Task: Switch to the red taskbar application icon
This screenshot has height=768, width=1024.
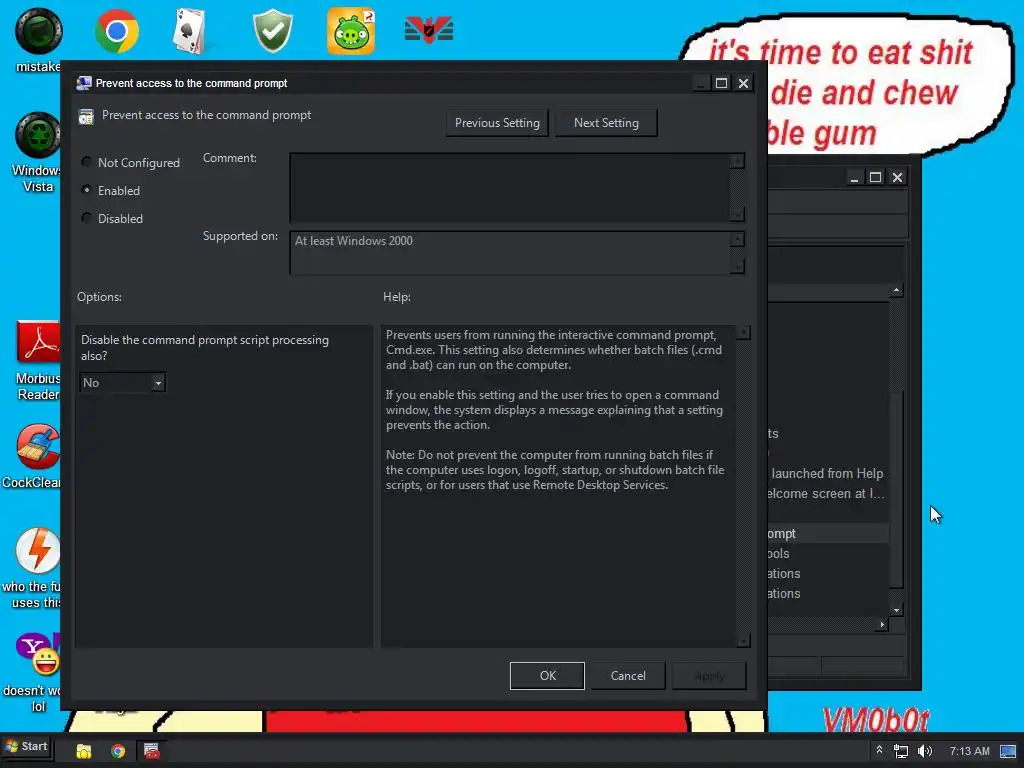Action: 152,751
